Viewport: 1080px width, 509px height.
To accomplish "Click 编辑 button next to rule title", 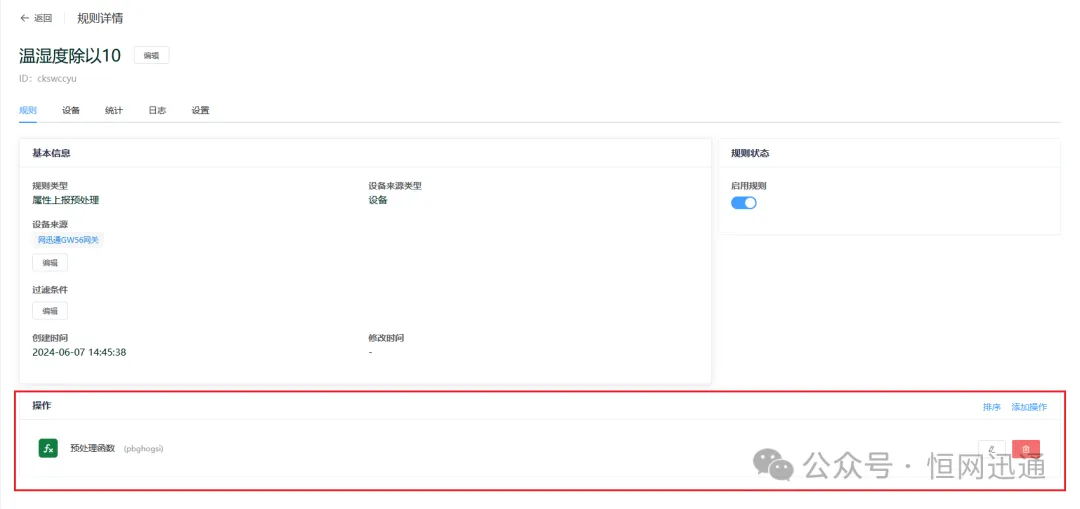I will point(151,56).
